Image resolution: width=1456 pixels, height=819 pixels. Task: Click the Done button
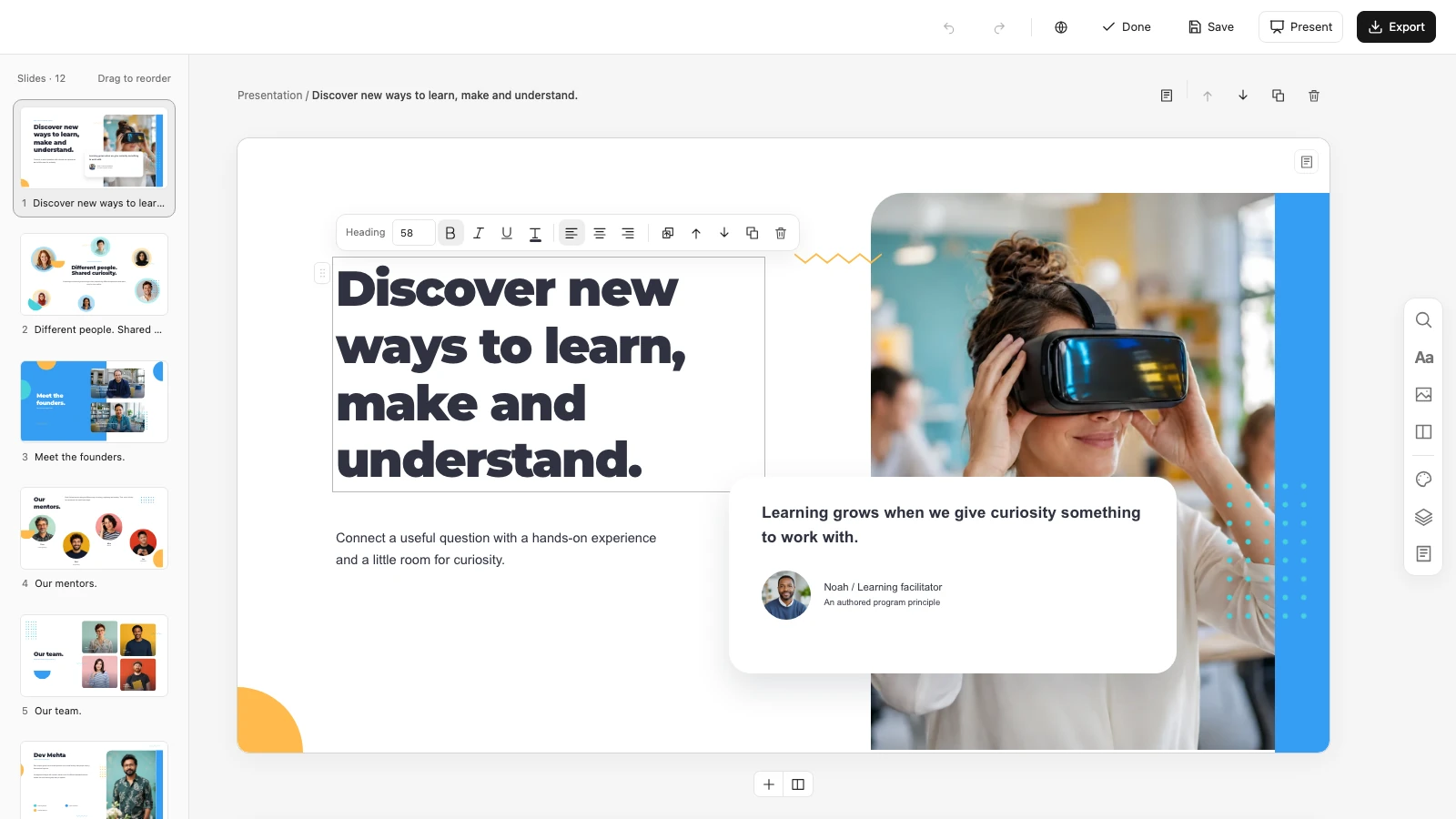point(1127,27)
